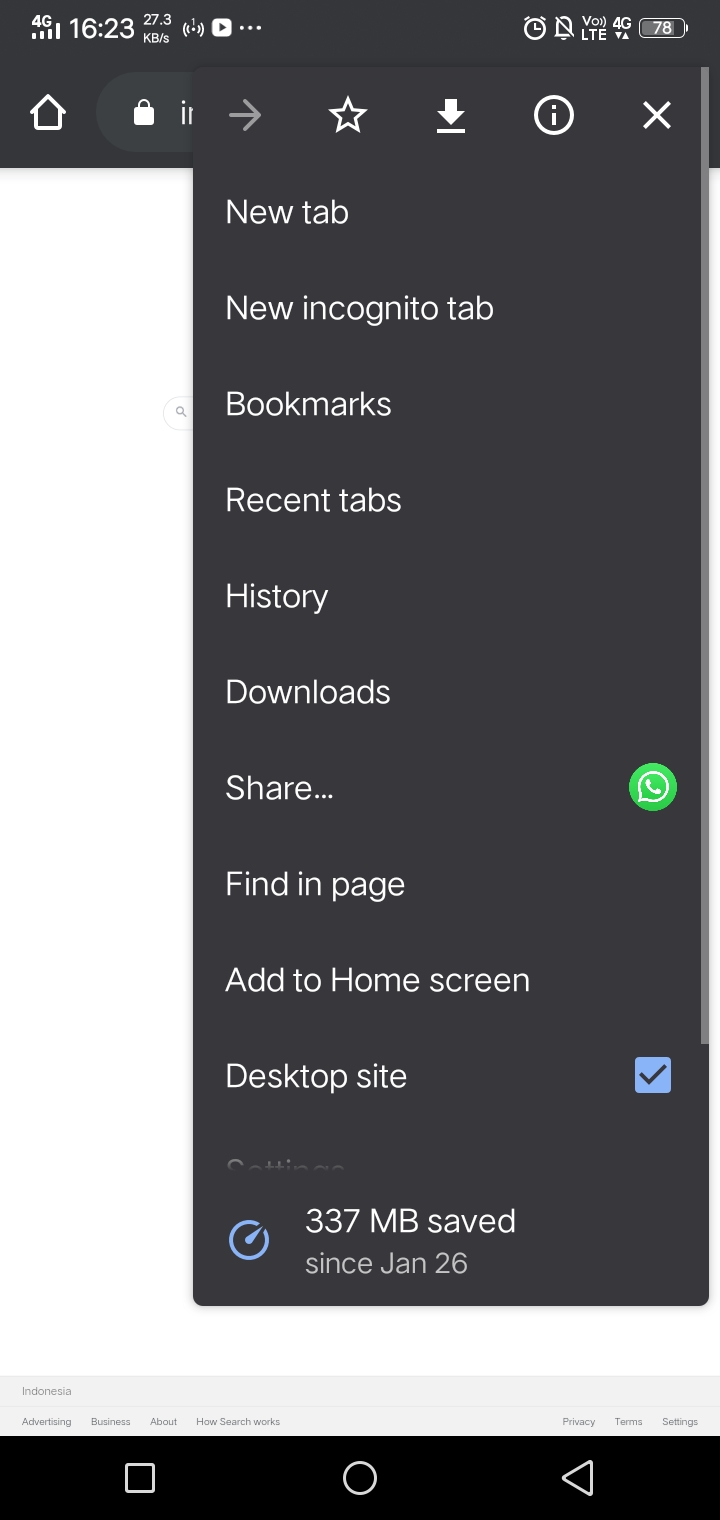The height and width of the screenshot is (1520, 720).
Task: Tap the lock icon in address bar
Action: (x=144, y=113)
